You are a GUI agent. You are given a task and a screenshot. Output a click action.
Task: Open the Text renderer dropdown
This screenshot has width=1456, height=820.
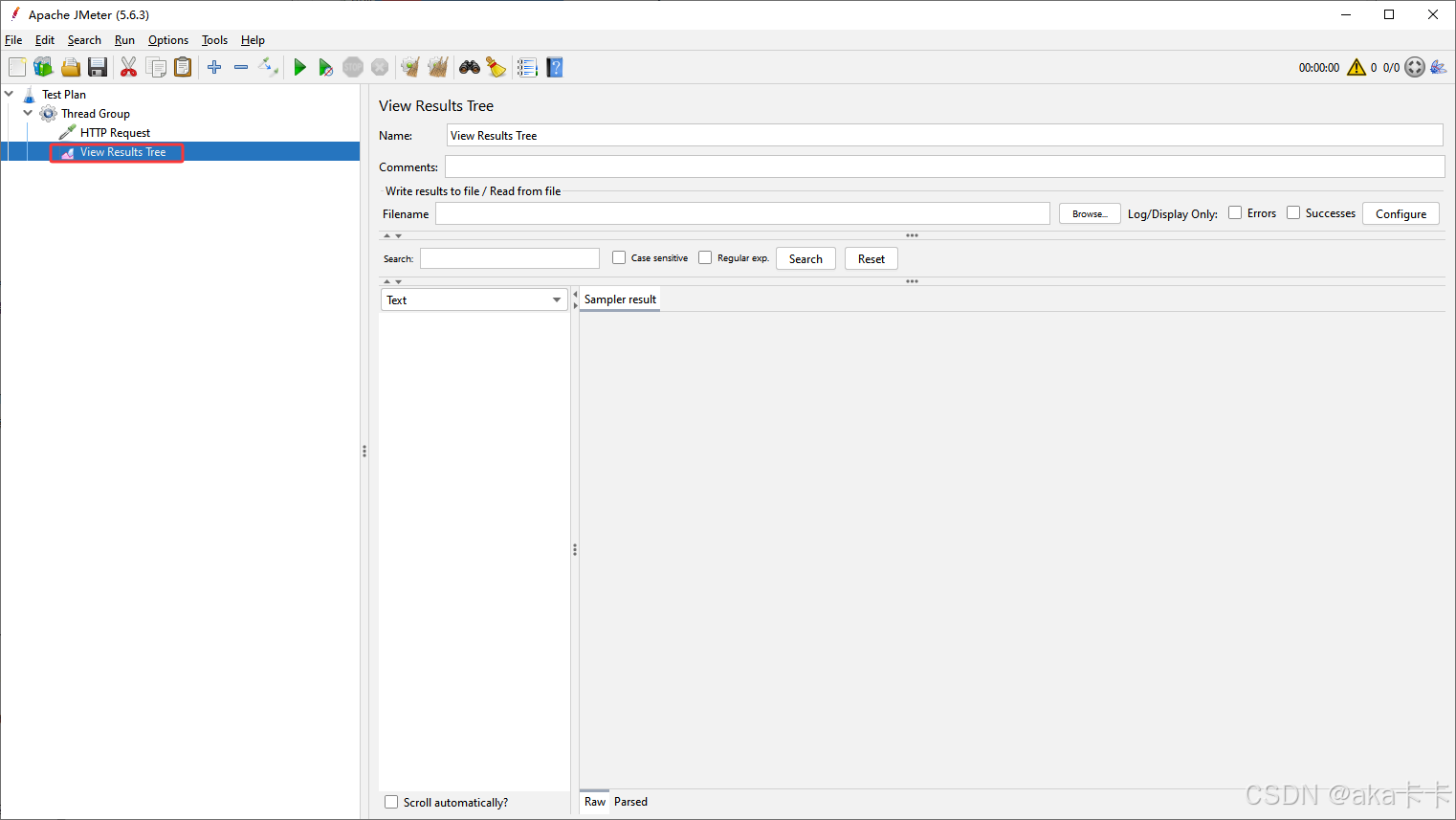[474, 299]
